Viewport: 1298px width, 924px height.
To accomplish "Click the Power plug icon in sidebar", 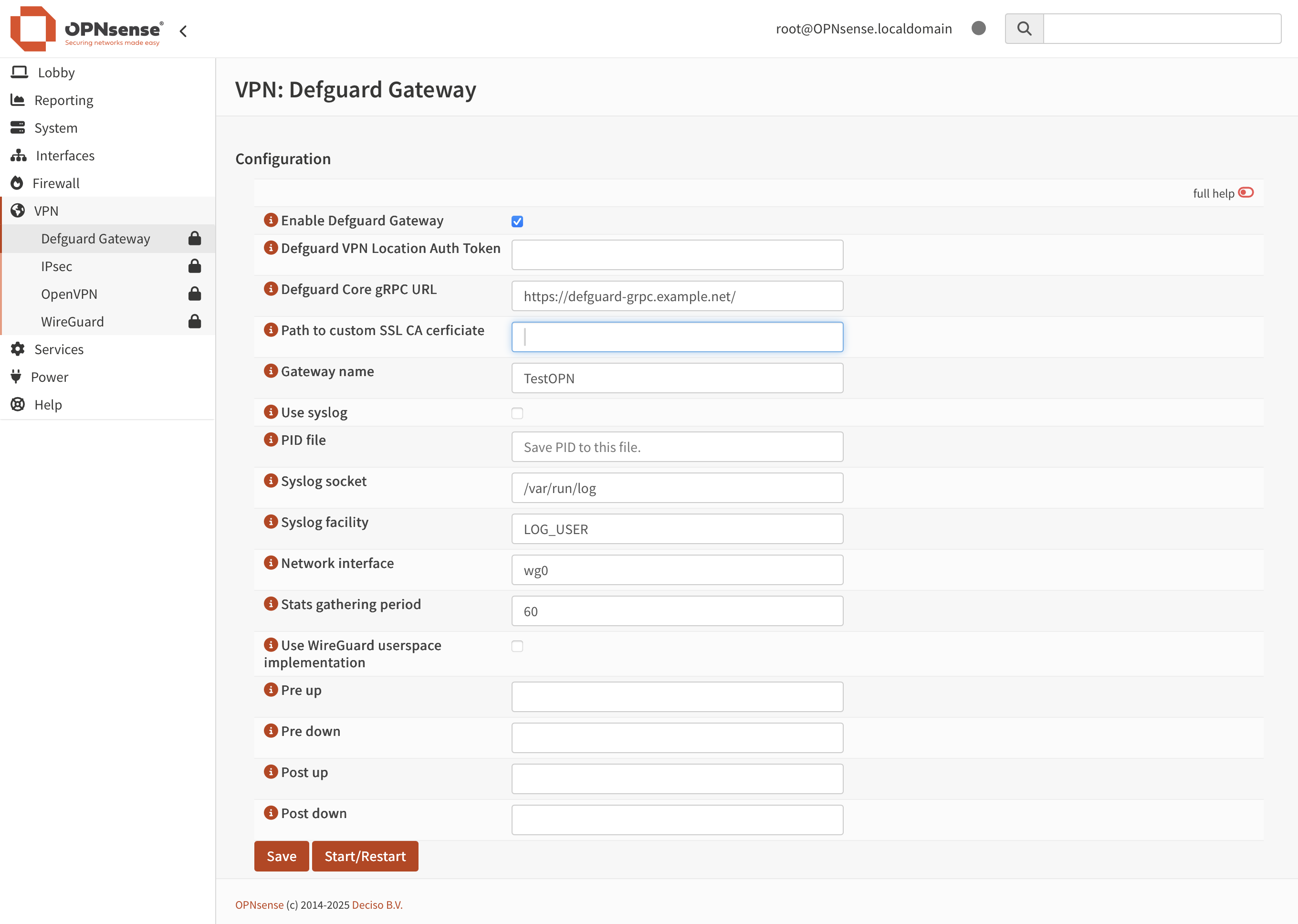I will [15, 377].
